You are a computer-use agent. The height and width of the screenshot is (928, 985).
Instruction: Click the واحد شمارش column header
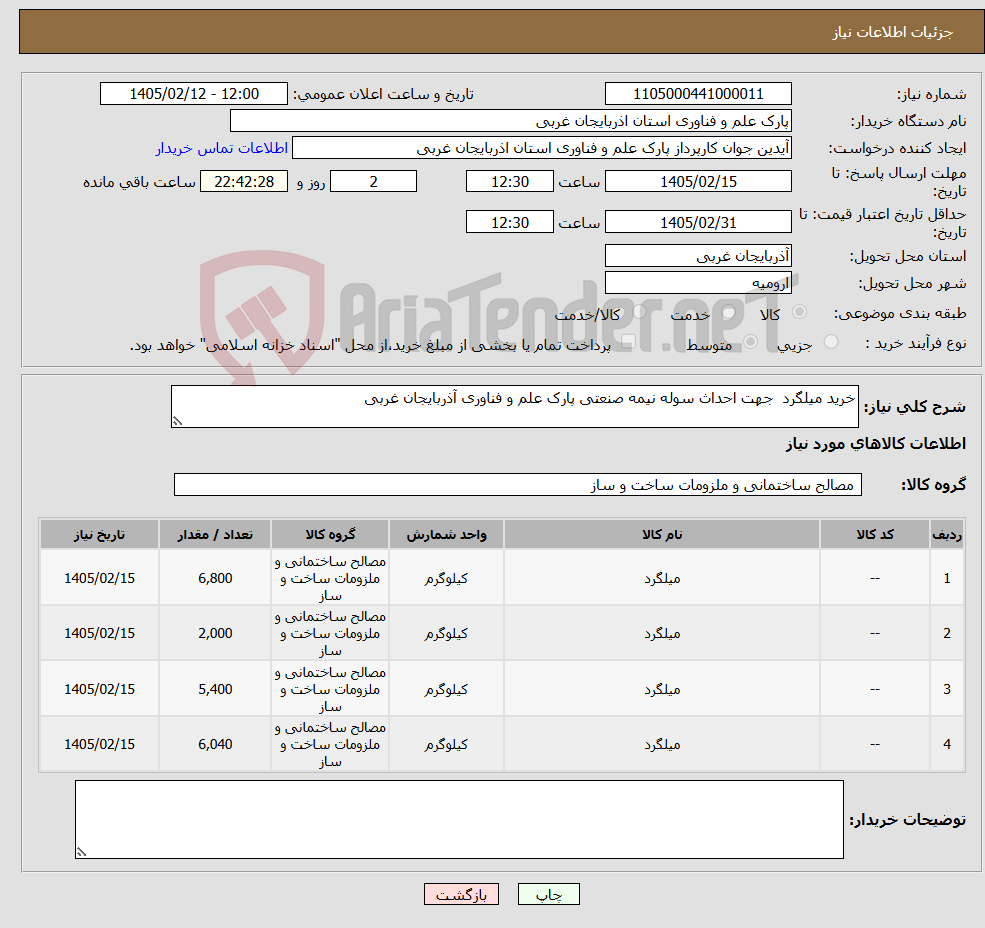click(x=446, y=535)
